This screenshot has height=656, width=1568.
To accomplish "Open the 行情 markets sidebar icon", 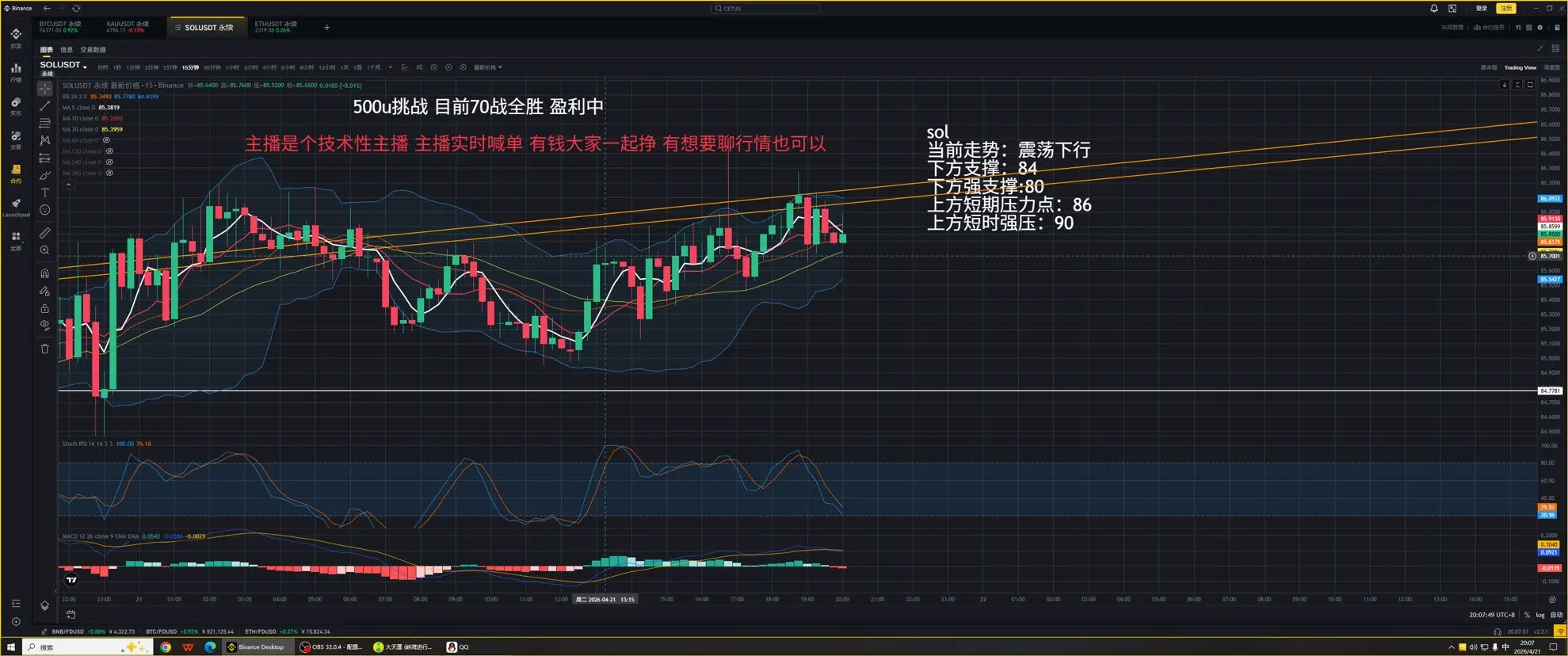I will pyautogui.click(x=16, y=71).
